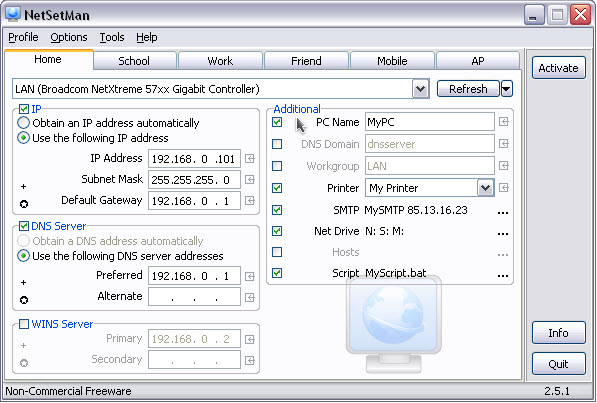Click the Alternate DNS input field

tap(194, 297)
